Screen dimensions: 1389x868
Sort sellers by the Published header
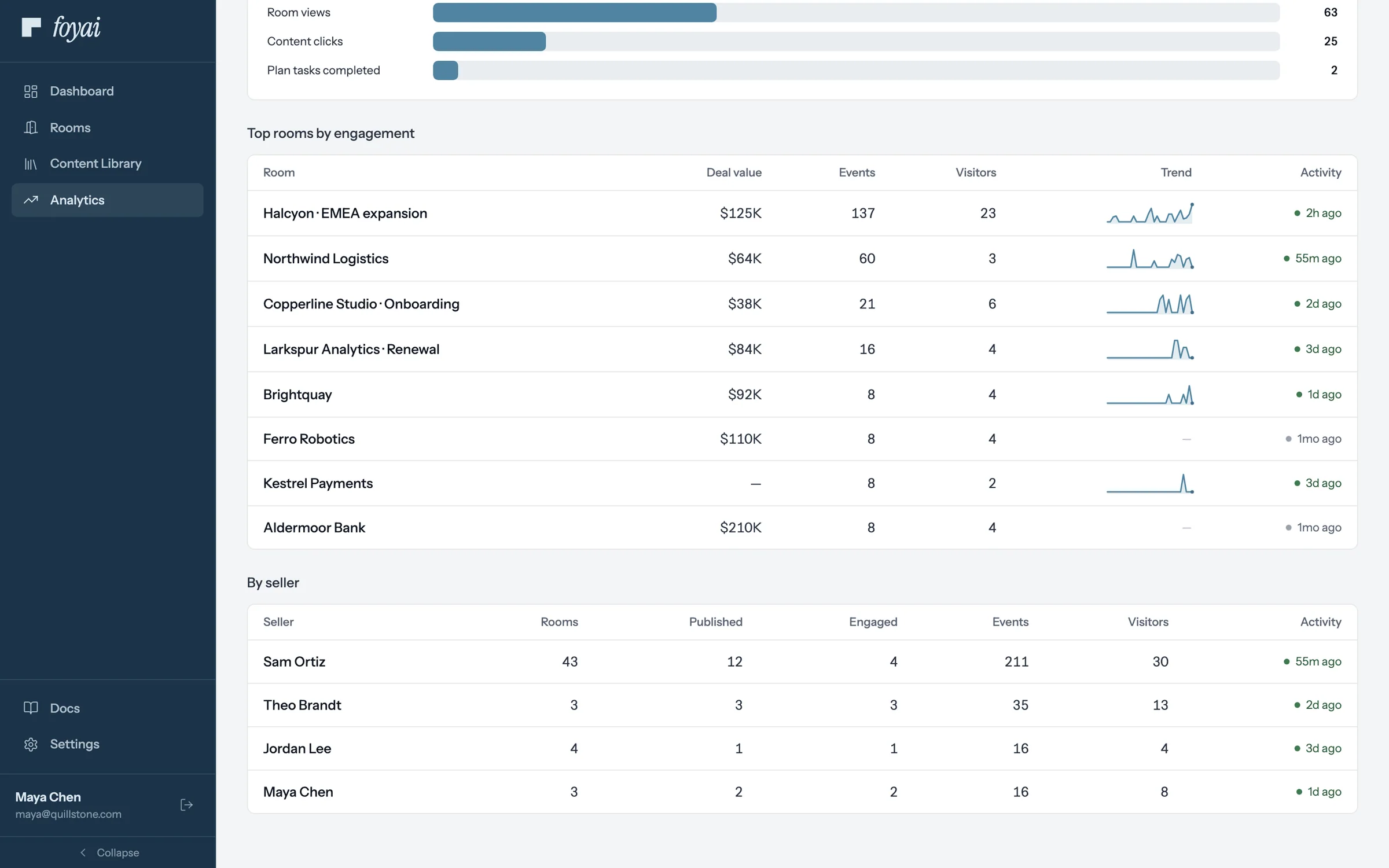715,622
